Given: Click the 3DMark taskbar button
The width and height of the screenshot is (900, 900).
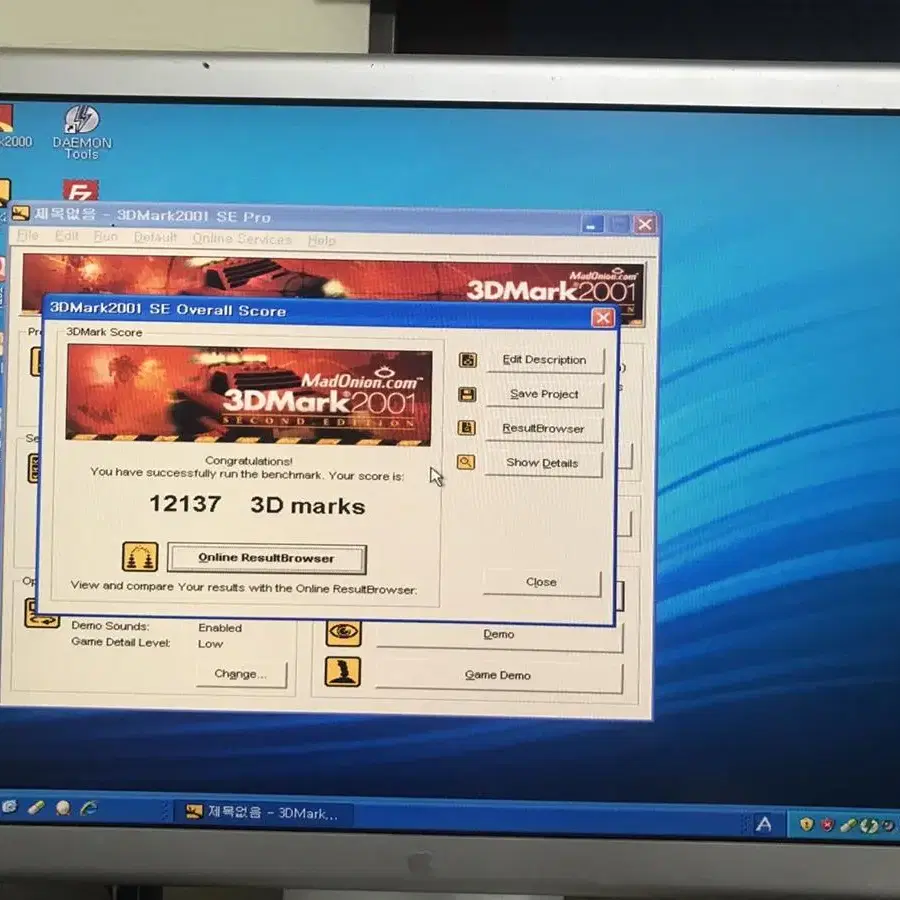Looking at the screenshot, I should [265, 813].
